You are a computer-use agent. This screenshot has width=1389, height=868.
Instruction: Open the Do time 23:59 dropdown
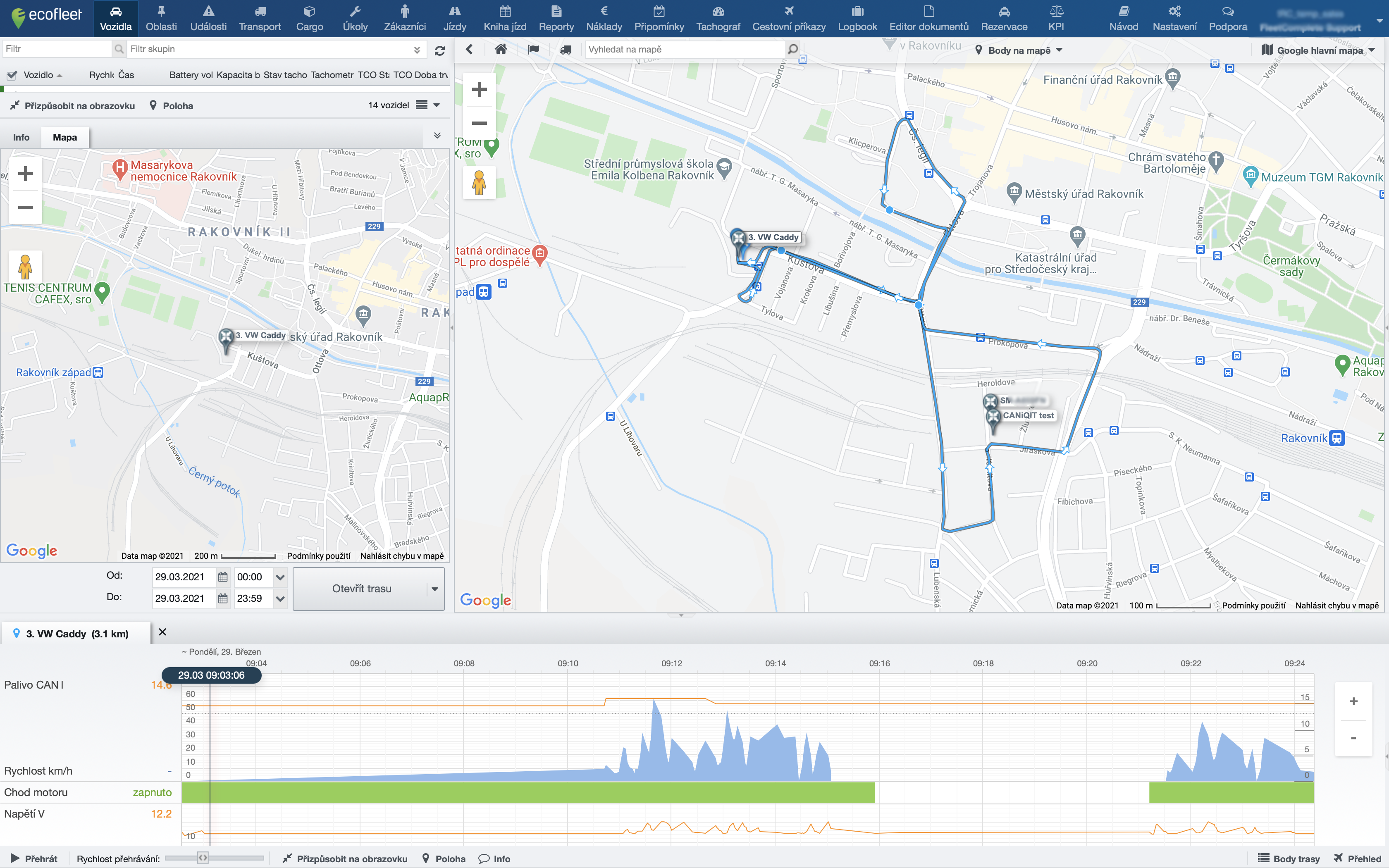[x=280, y=599]
